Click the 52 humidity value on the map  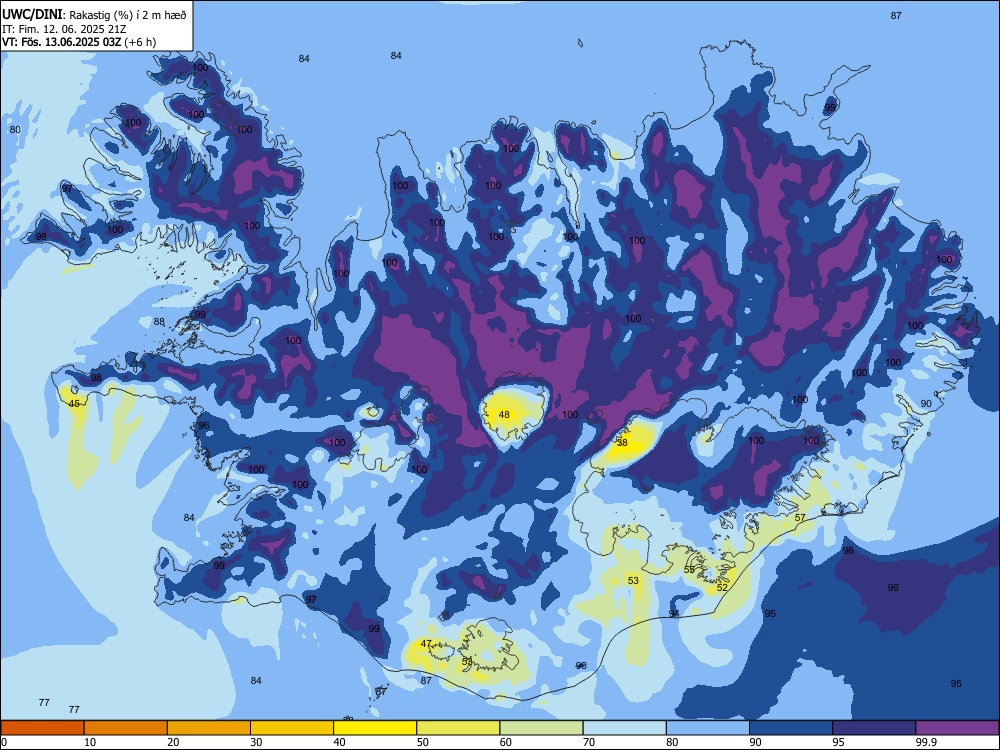[x=722, y=587]
